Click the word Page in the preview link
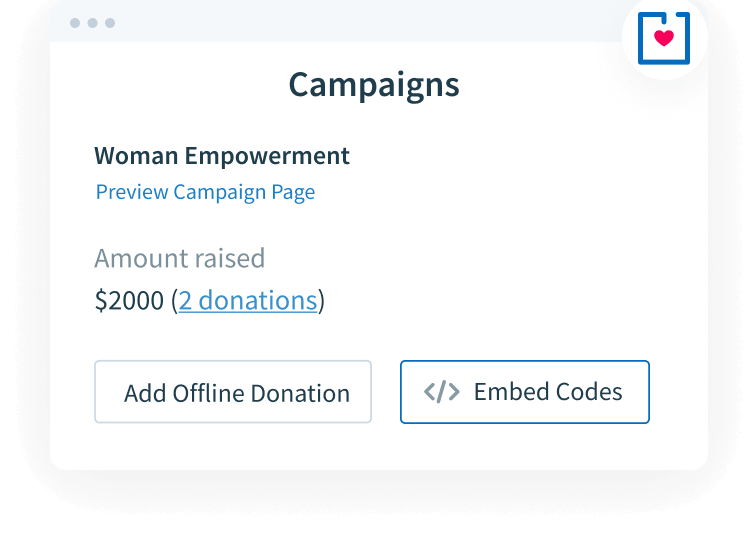Viewport: 756px width, 542px height. click(x=294, y=192)
